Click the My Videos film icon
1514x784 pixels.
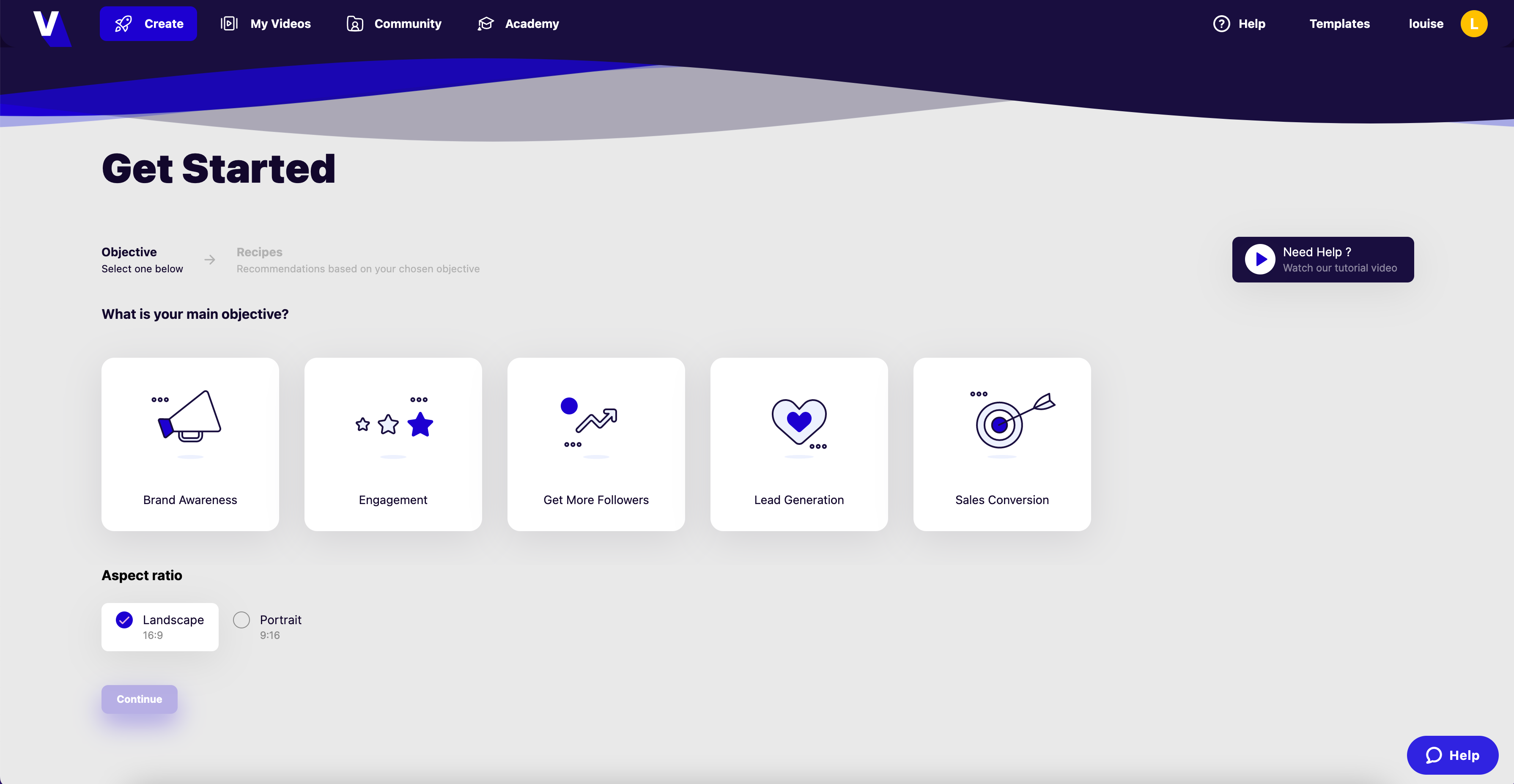tap(229, 24)
